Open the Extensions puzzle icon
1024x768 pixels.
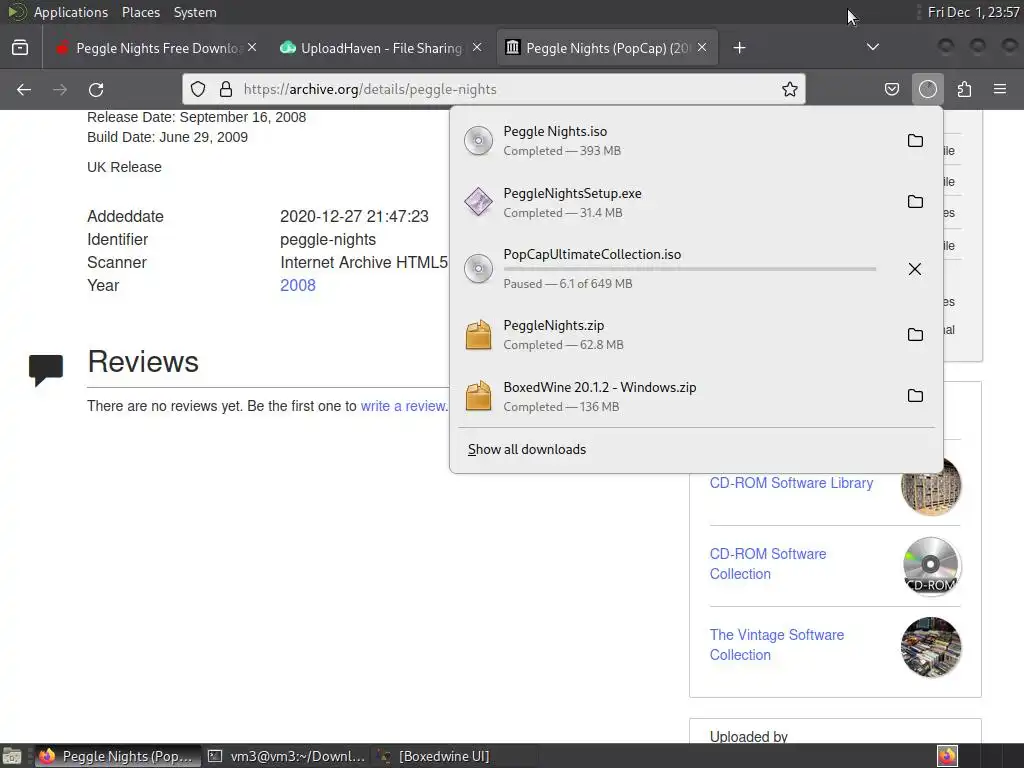(x=964, y=89)
